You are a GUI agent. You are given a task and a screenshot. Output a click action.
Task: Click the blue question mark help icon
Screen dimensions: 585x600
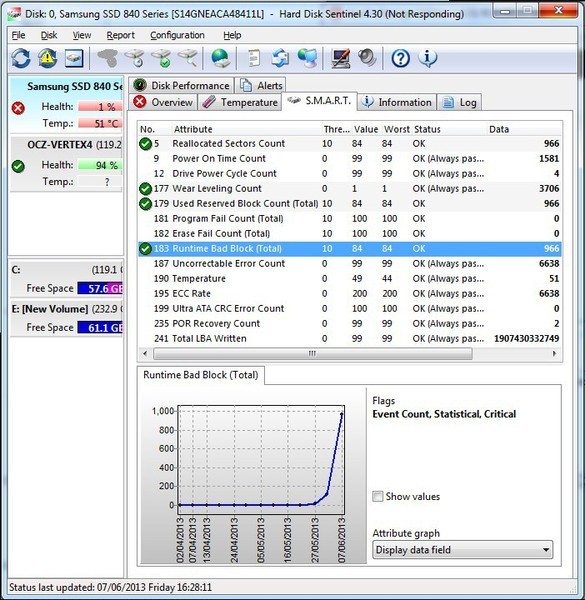[x=401, y=59]
